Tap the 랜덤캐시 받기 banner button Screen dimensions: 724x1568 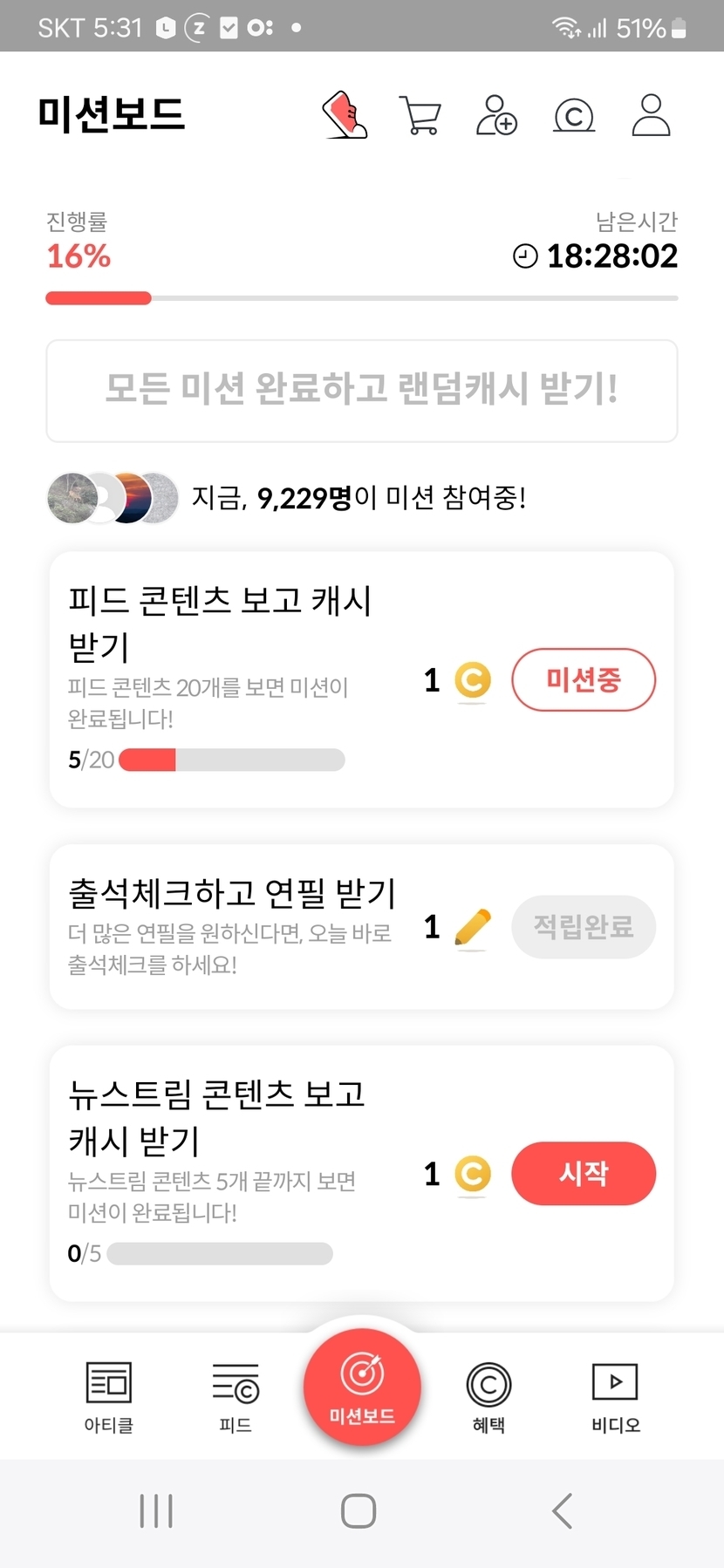coord(362,390)
